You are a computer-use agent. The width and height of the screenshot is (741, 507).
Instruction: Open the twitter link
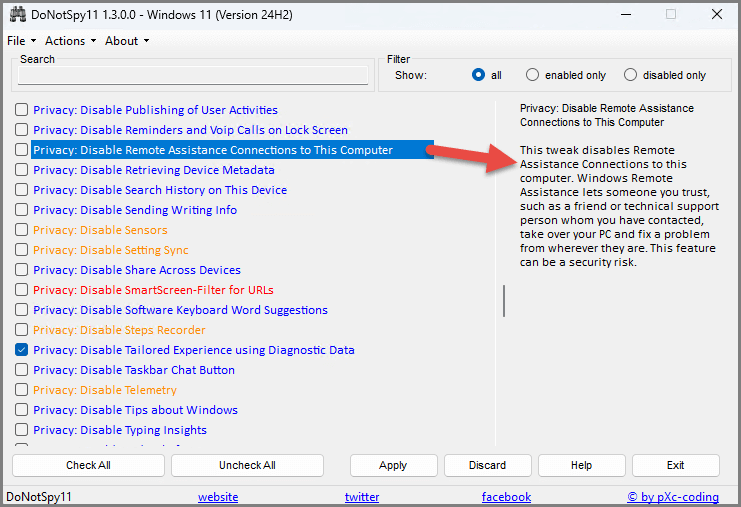pos(362,497)
